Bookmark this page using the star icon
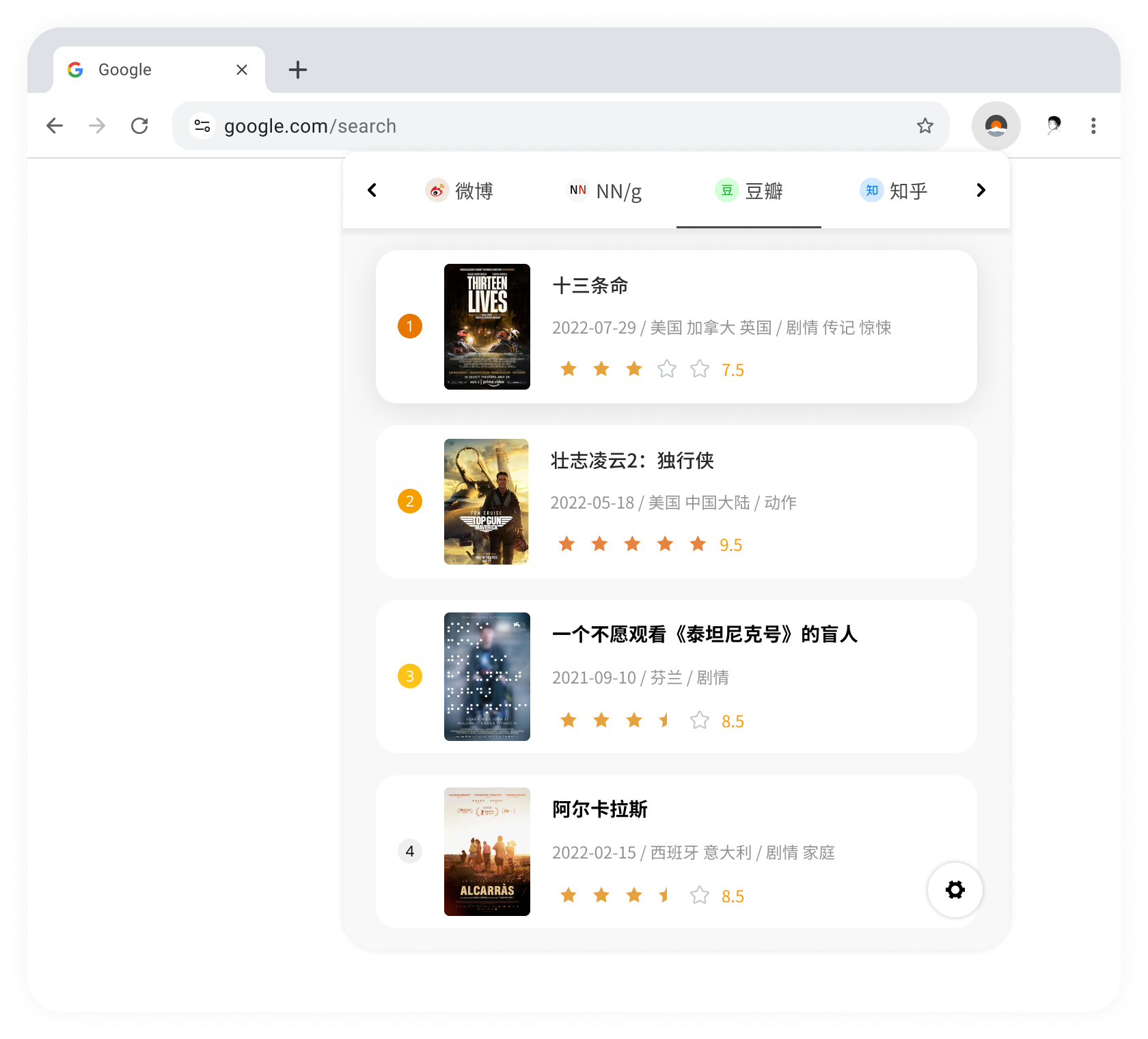Viewport: 1148px width, 1039px height. [x=925, y=126]
